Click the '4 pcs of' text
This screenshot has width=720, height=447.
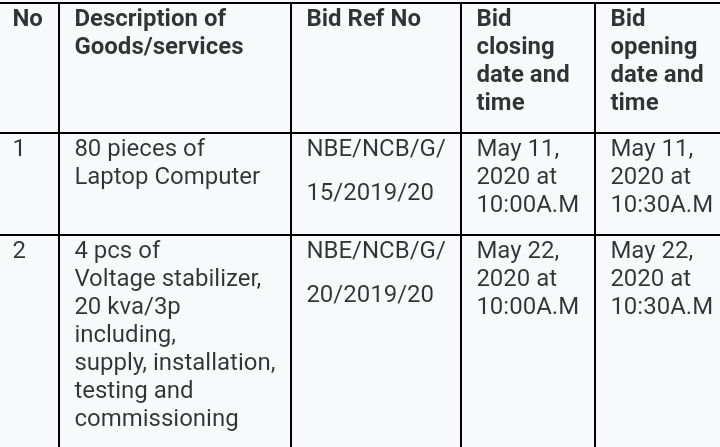coord(117,250)
